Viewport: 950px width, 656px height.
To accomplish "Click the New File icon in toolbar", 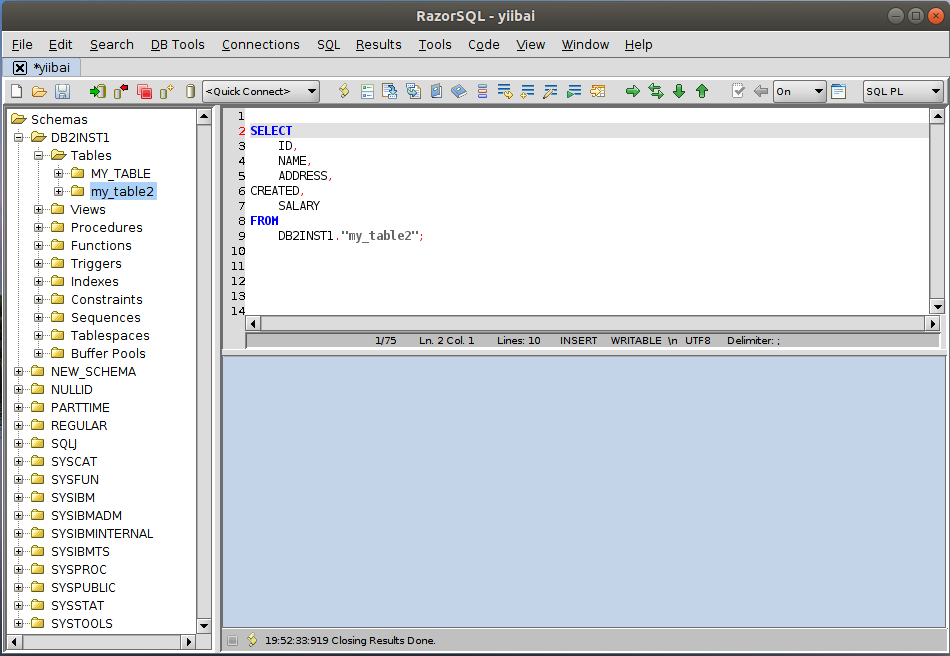I will [16, 91].
